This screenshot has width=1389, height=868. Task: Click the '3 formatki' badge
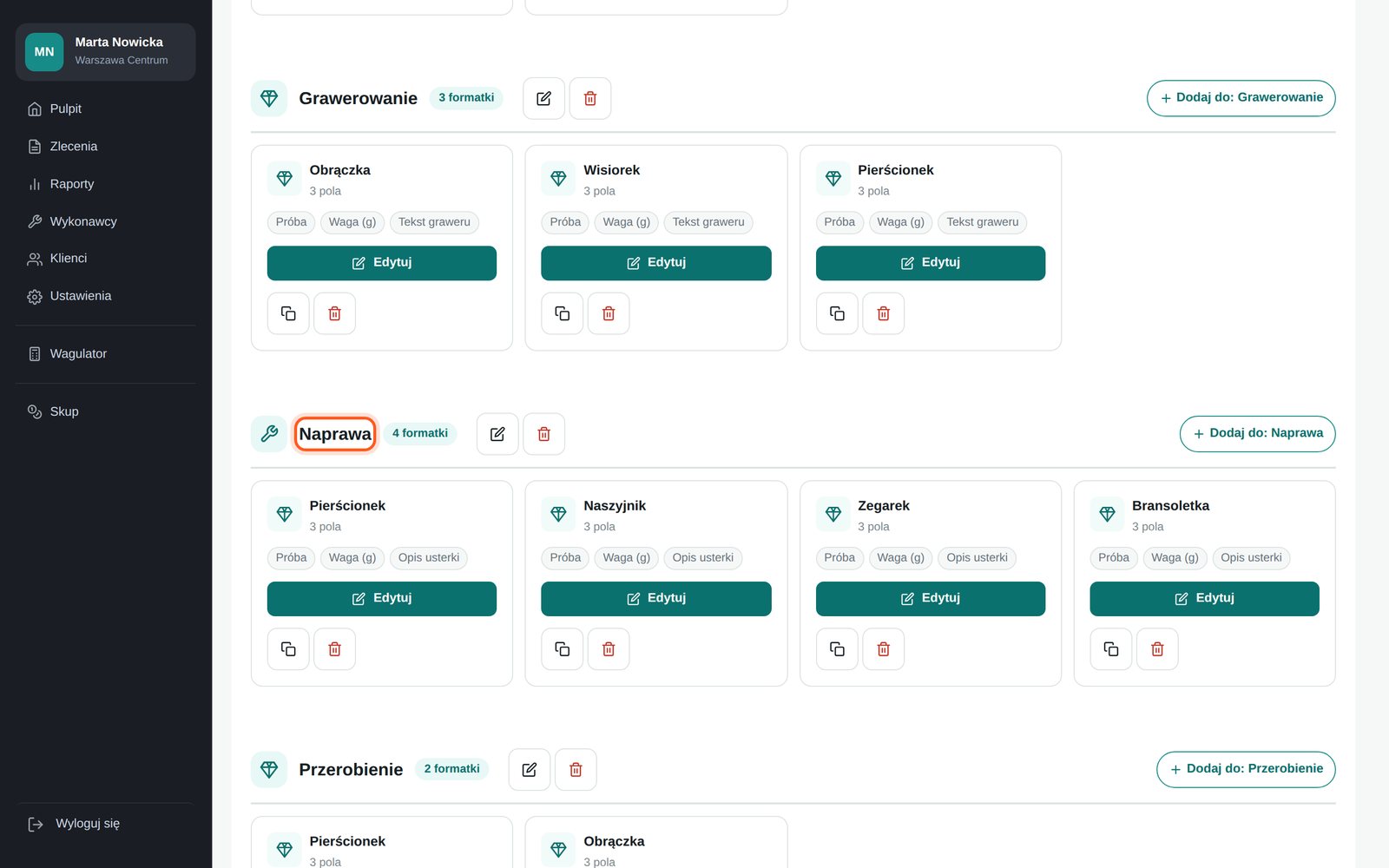pos(466,97)
